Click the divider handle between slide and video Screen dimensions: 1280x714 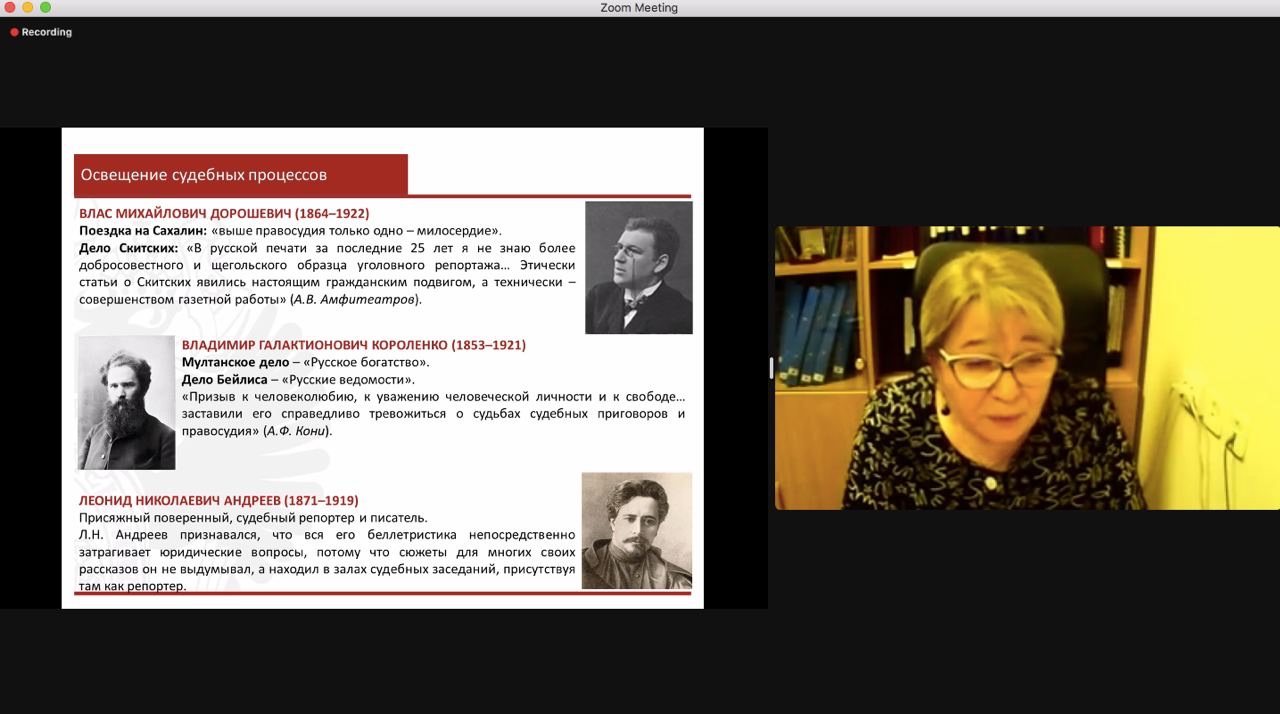click(x=771, y=368)
